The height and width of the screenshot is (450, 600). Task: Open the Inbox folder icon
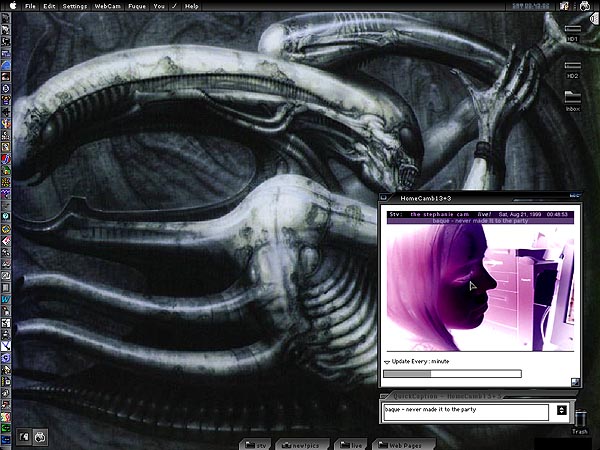[x=573, y=98]
